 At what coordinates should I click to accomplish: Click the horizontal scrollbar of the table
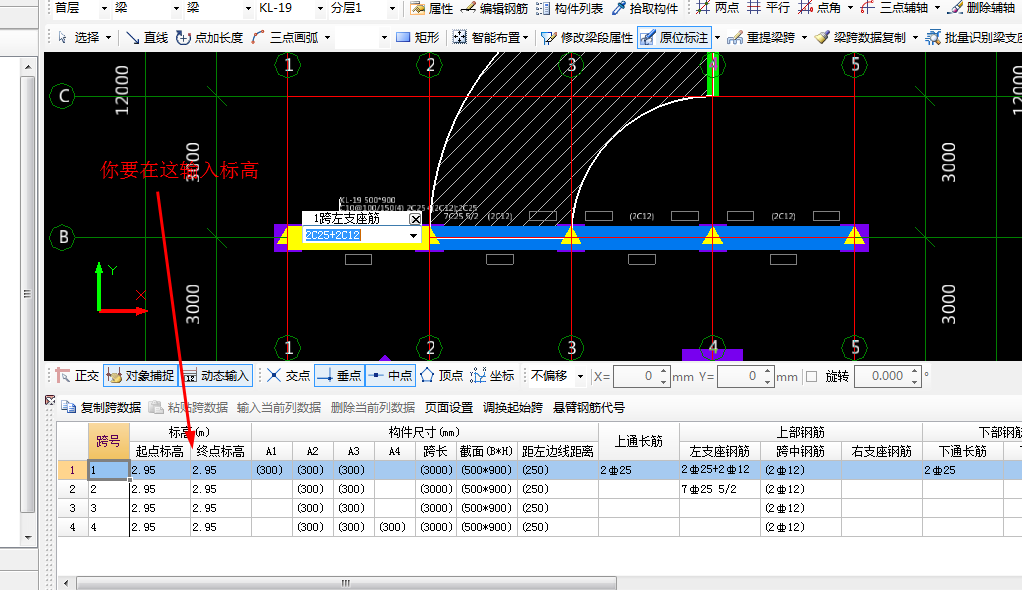click(x=345, y=583)
